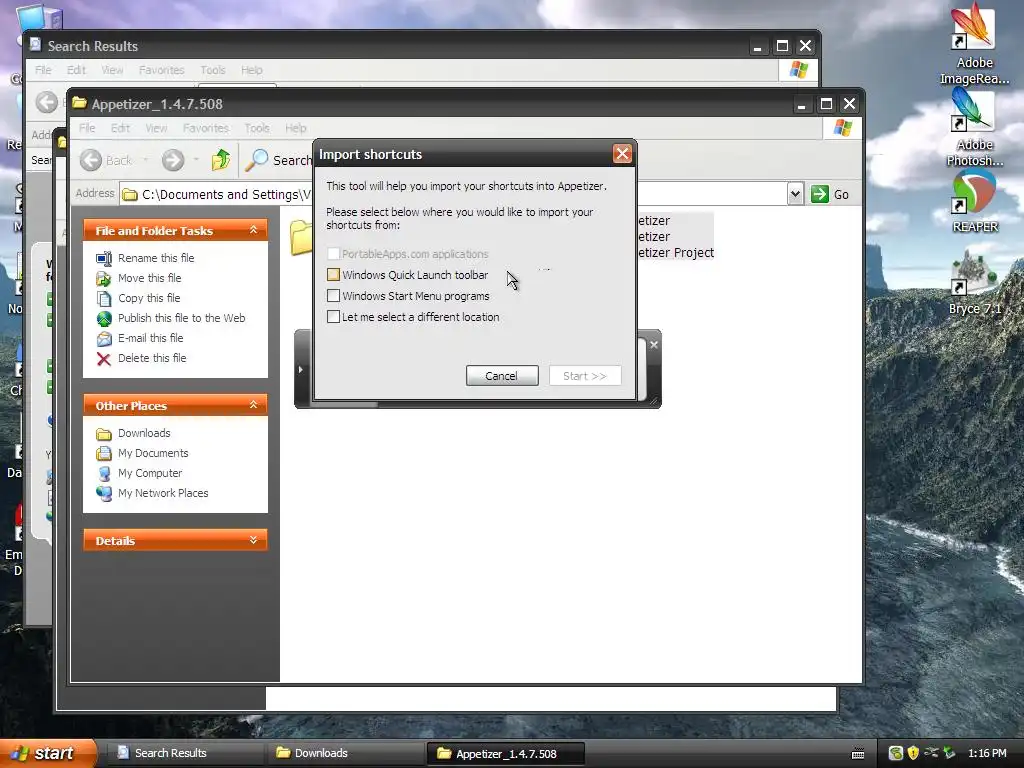Screen dimensions: 1024x768
Task: Switch to Search Results taskbar button
Action: [x=183, y=753]
